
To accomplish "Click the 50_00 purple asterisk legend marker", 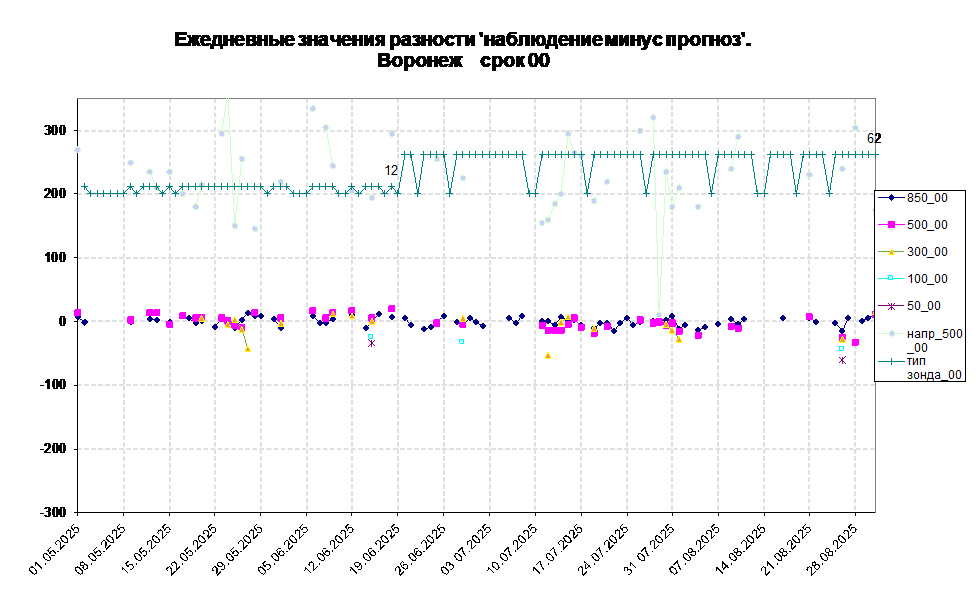I will pyautogui.click(x=891, y=306).
